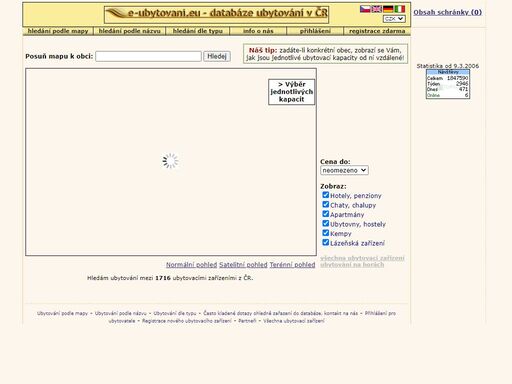Open the CZK currency dropdown

394,19
